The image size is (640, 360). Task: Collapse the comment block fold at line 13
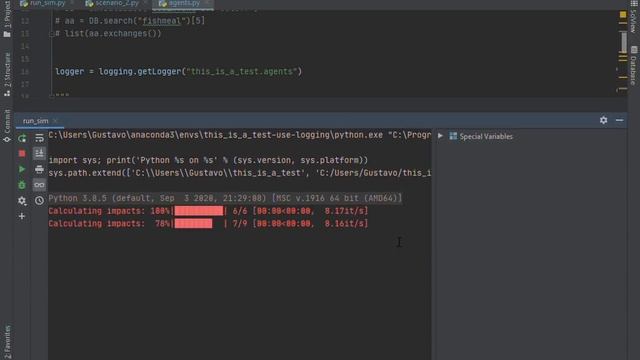coord(52,34)
